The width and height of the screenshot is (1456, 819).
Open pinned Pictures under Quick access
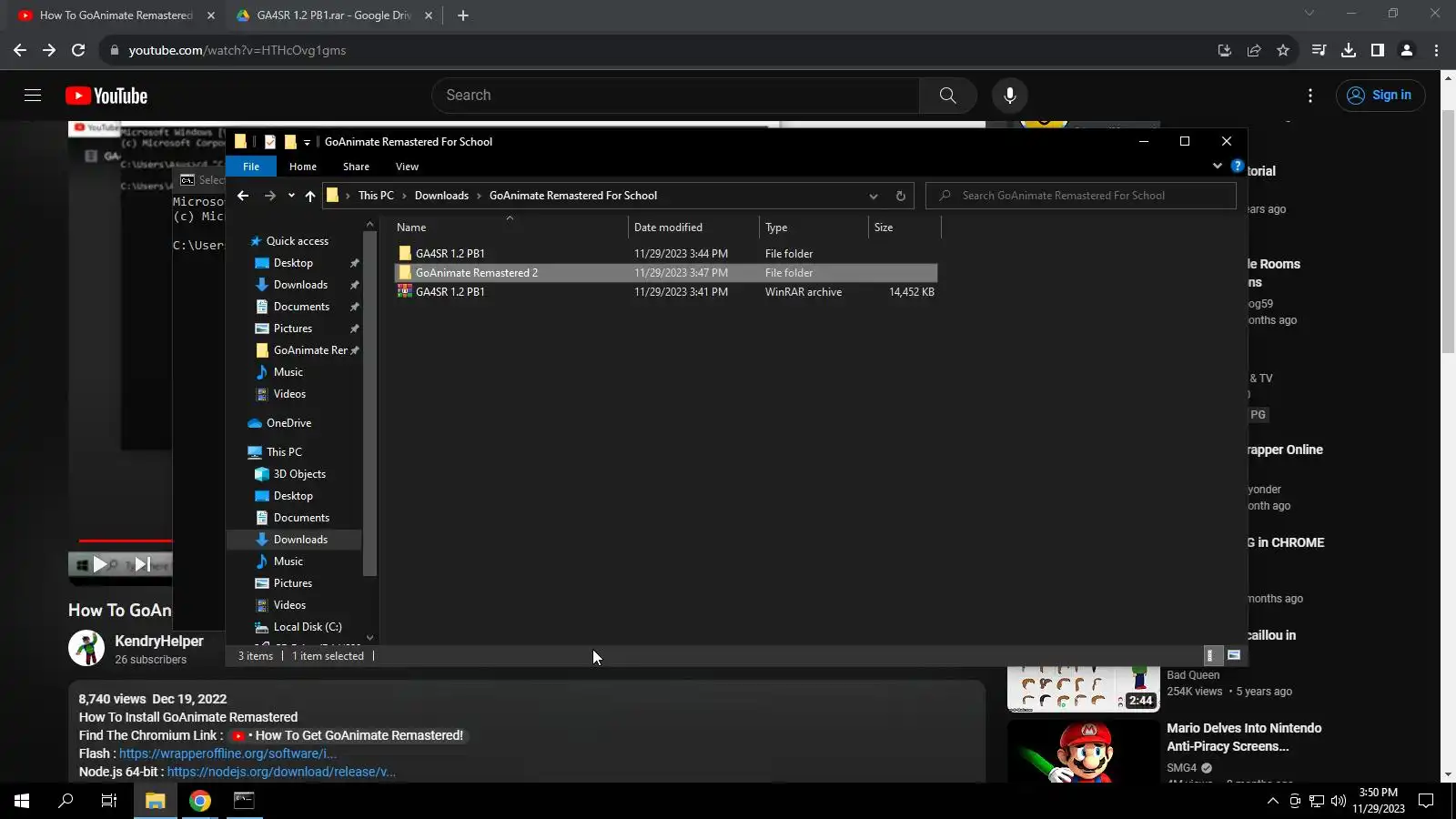coord(292,329)
